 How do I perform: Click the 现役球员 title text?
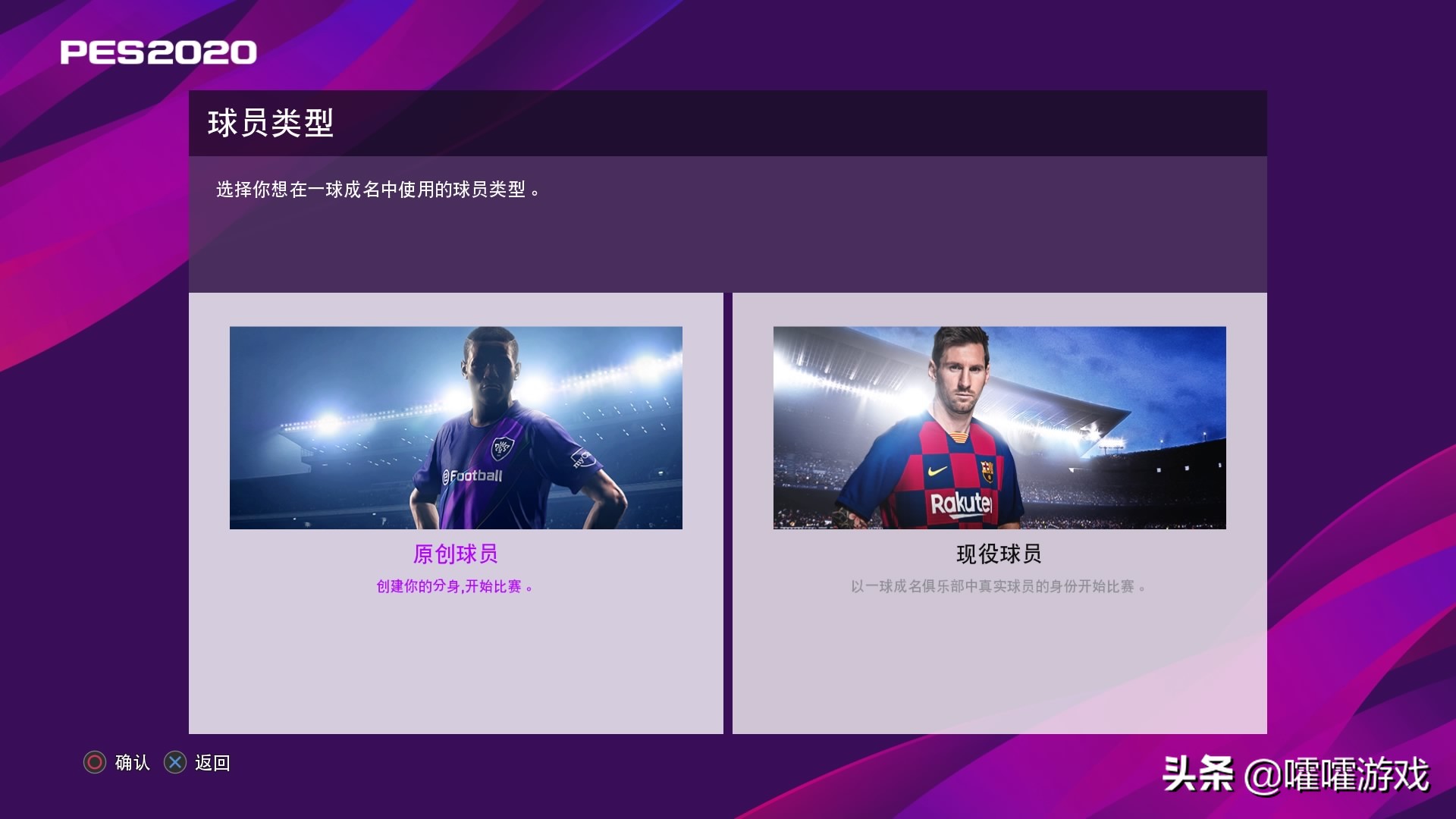click(x=999, y=554)
